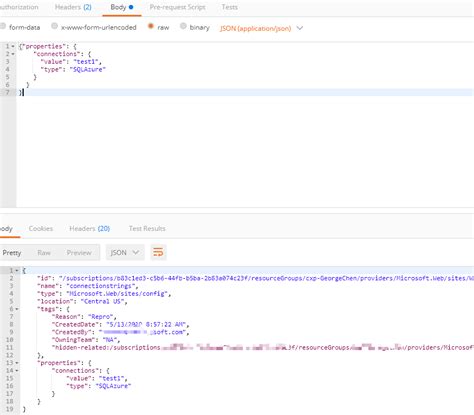Click "SQLAzure" value in response body
Screen dimensions: 474x415
pos(113,386)
